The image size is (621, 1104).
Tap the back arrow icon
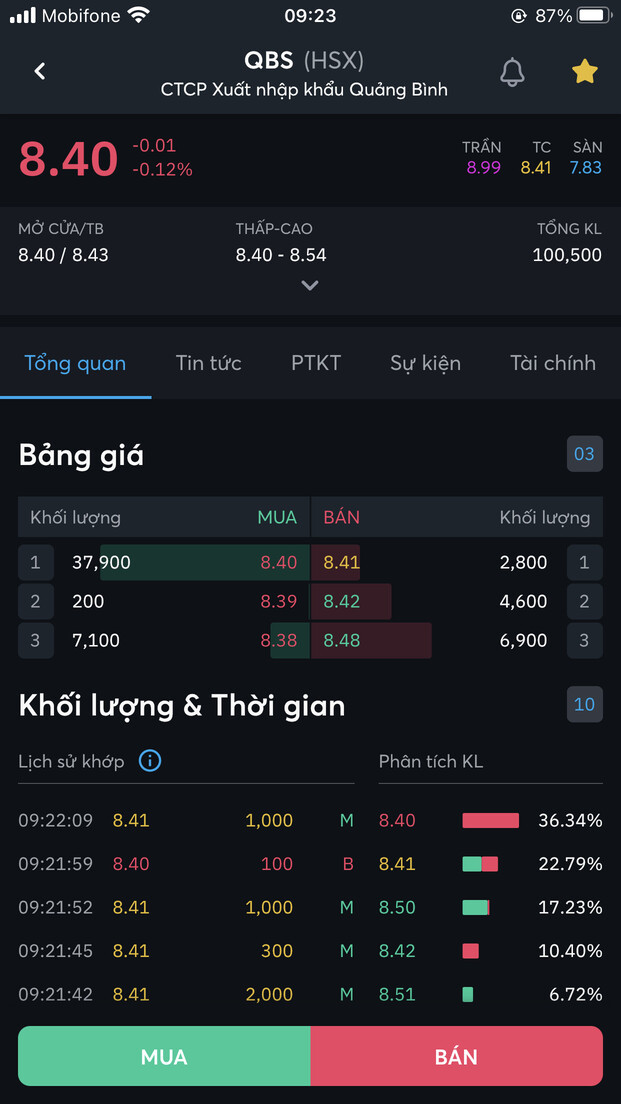pos(40,71)
